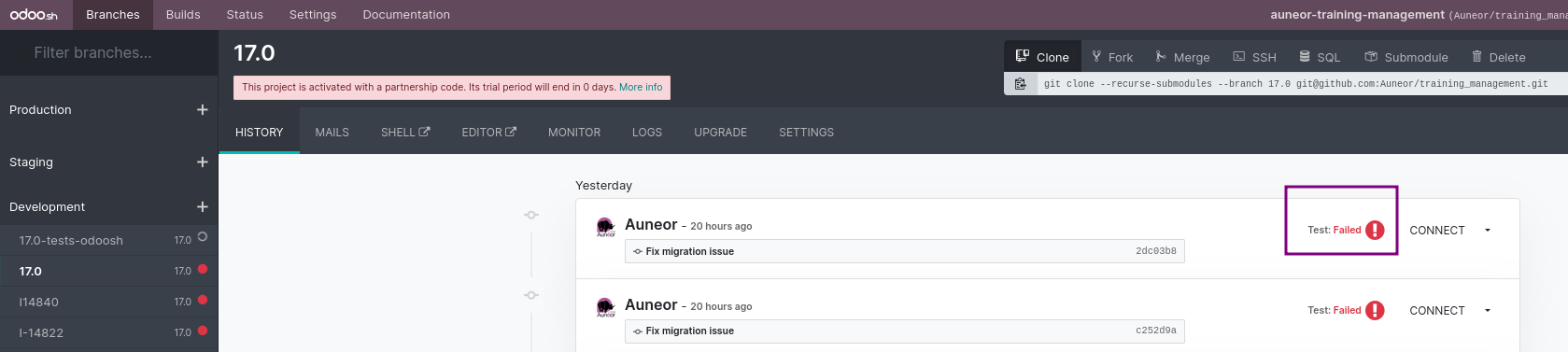Click Test: Failed status of build c252d9a
The width and height of the screenshot is (1568, 352).
point(1335,311)
